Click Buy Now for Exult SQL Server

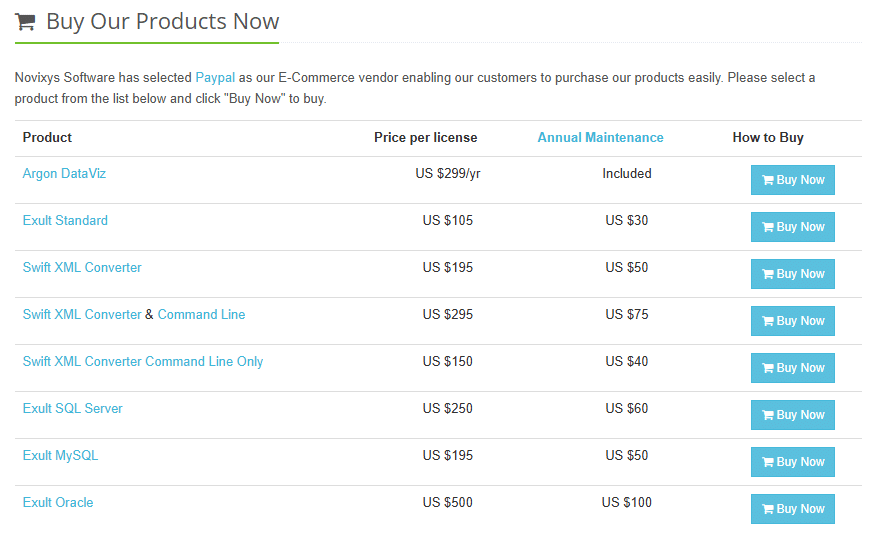[x=792, y=415]
